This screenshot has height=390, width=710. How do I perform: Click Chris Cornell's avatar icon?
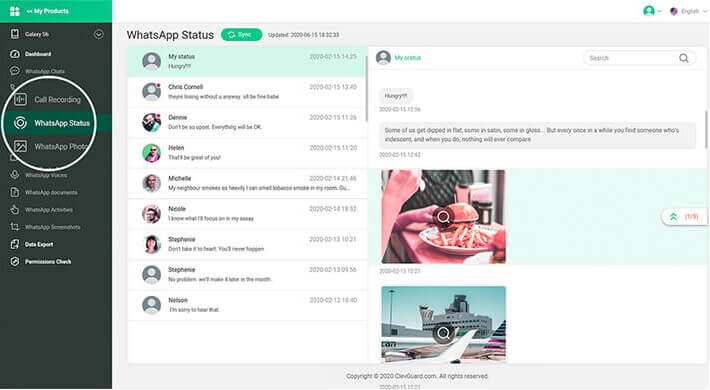[151, 91]
